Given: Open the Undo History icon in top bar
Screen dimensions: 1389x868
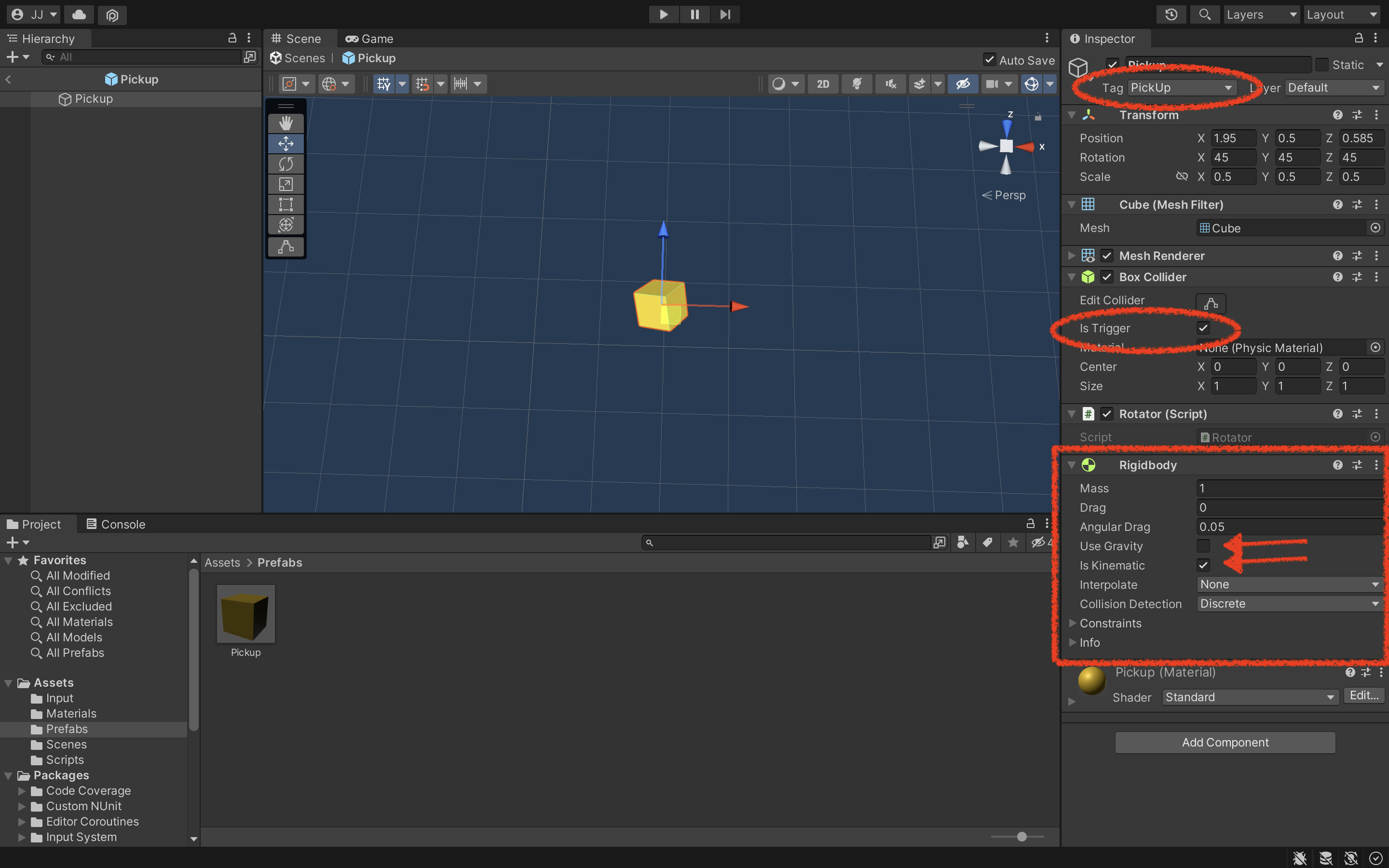Looking at the screenshot, I should [1171, 14].
